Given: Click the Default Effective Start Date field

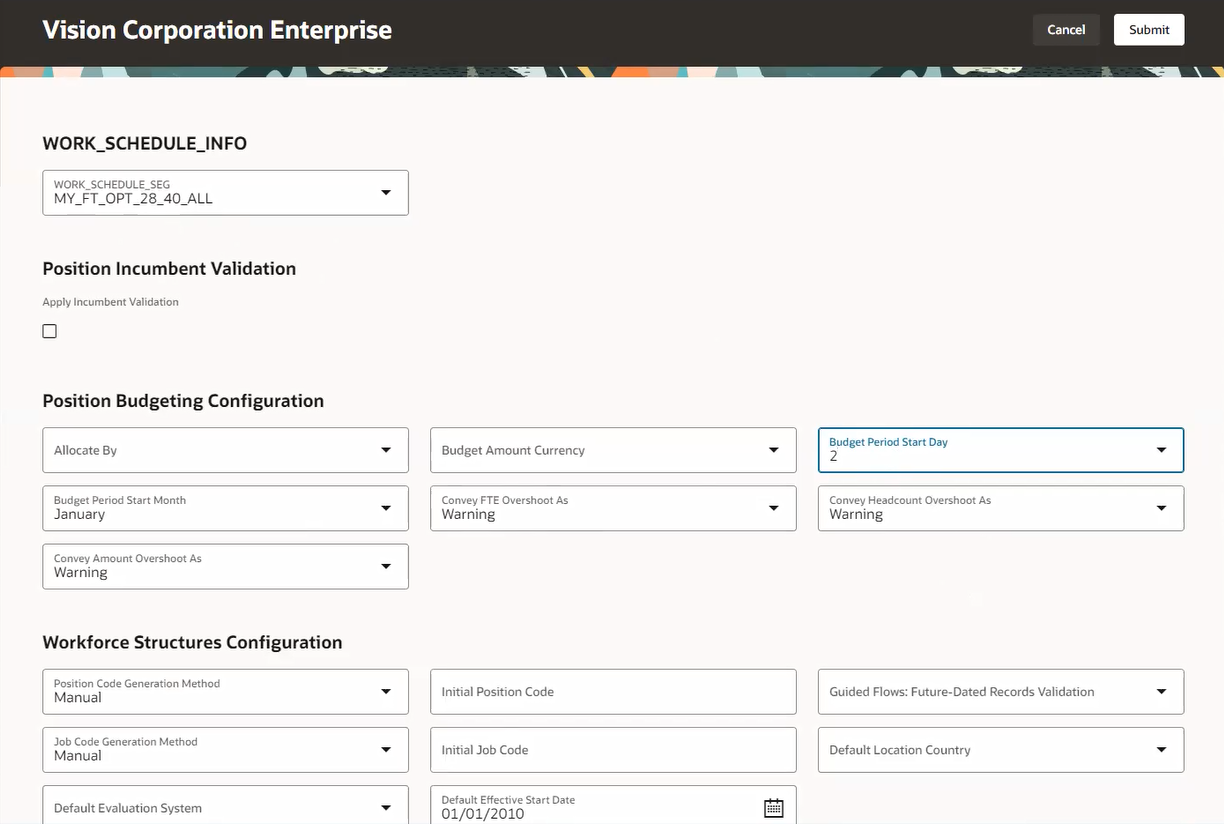Looking at the screenshot, I should 595,808.
